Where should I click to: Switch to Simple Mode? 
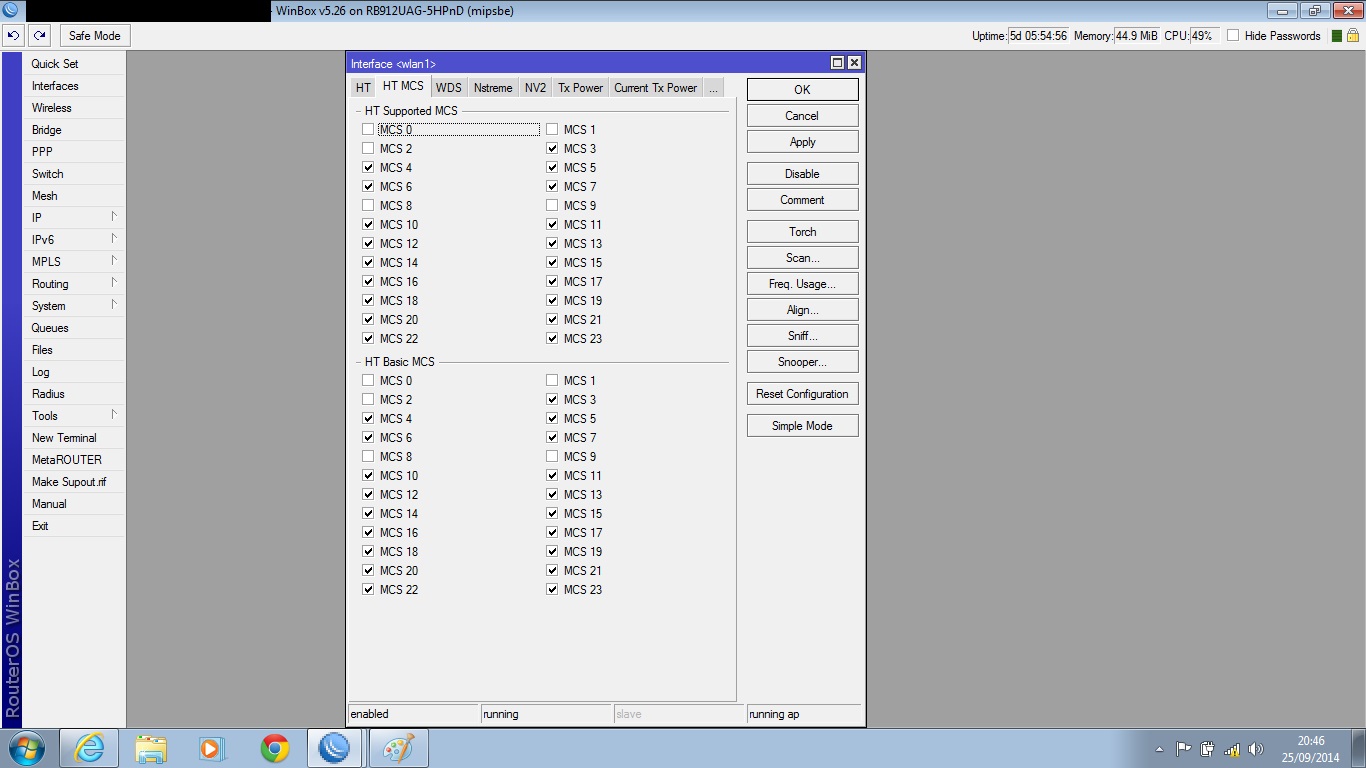802,426
